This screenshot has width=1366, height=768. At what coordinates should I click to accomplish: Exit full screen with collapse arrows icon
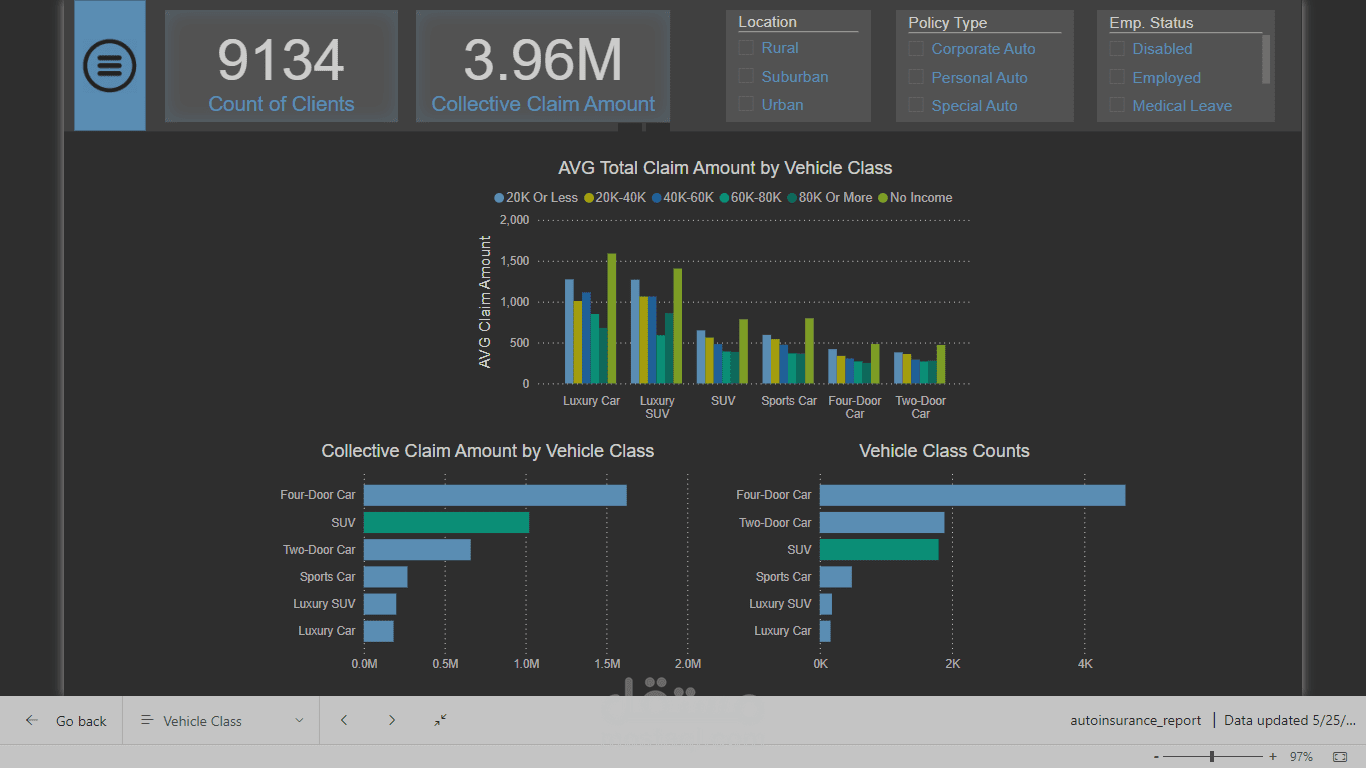click(x=441, y=720)
